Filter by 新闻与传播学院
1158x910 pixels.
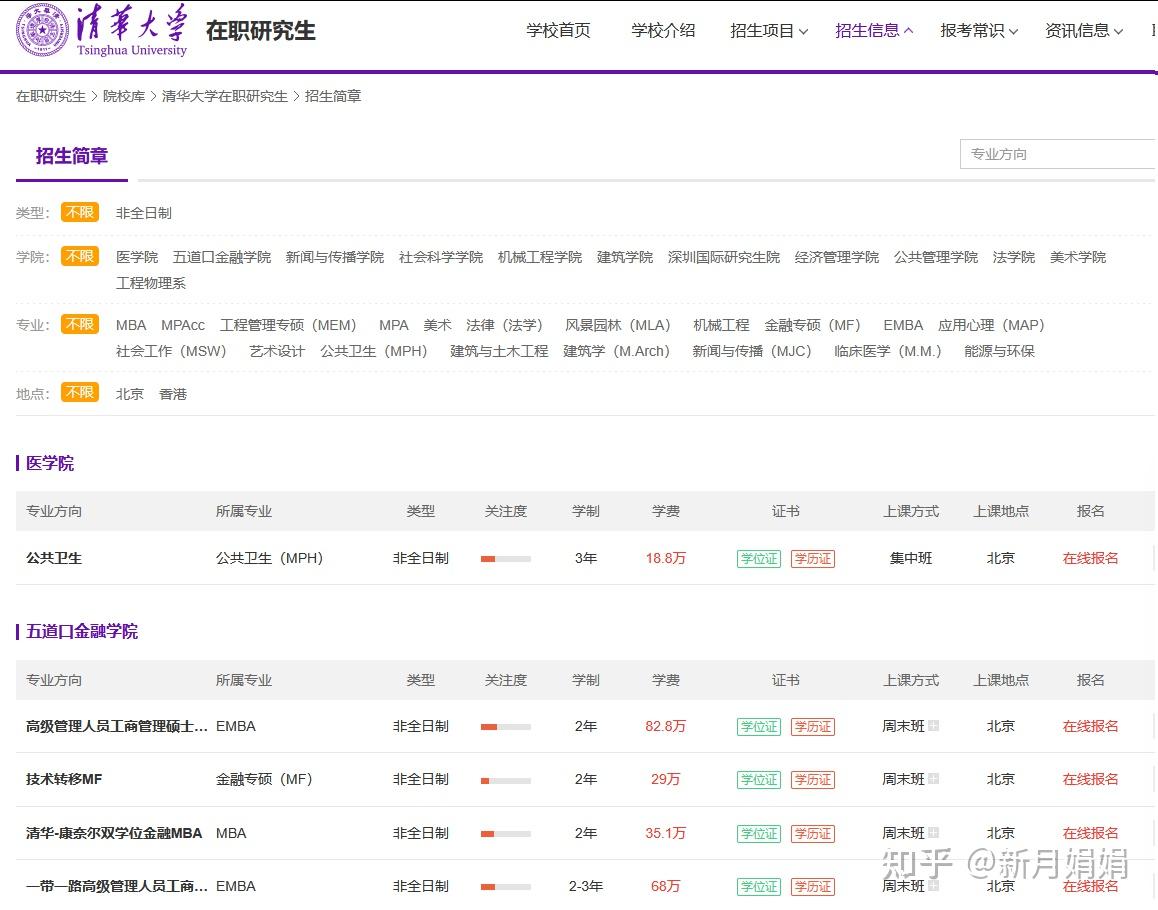pyautogui.click(x=335, y=257)
